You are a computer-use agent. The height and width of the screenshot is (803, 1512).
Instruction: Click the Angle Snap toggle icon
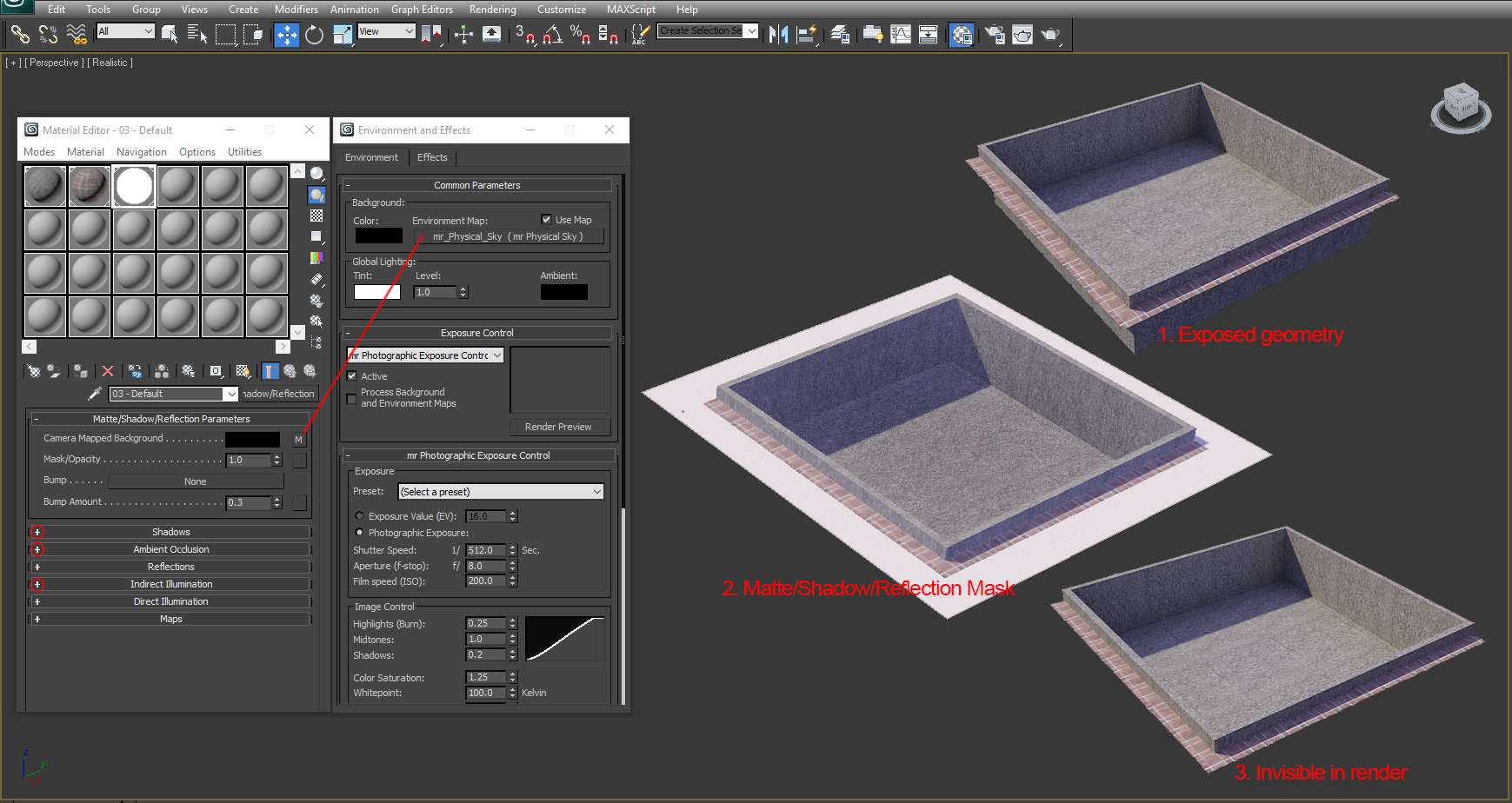coord(552,35)
